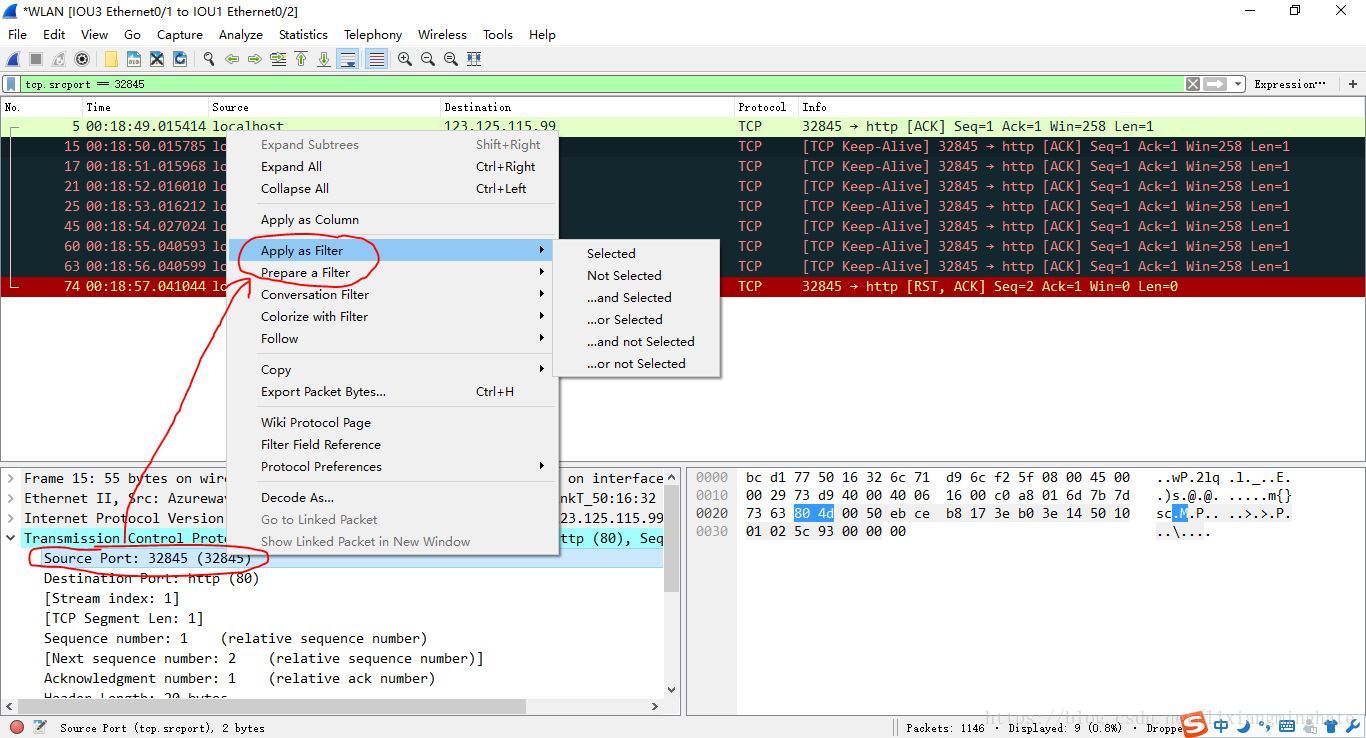Jump to last packet icon

pyautogui.click(x=324, y=59)
